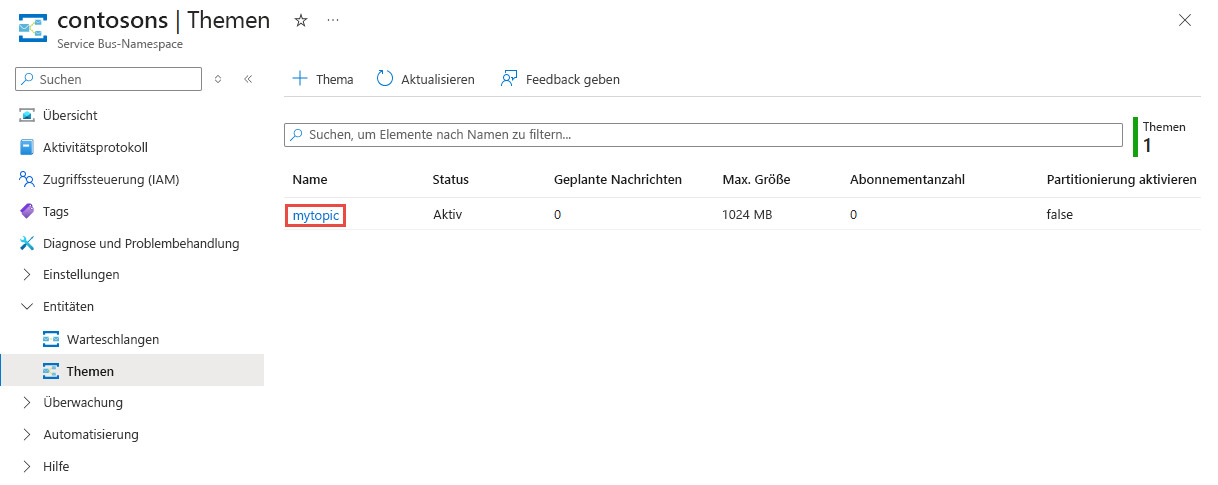Expand the Hilfe section
Screen dimensions: 1218x485
click(x=27, y=467)
